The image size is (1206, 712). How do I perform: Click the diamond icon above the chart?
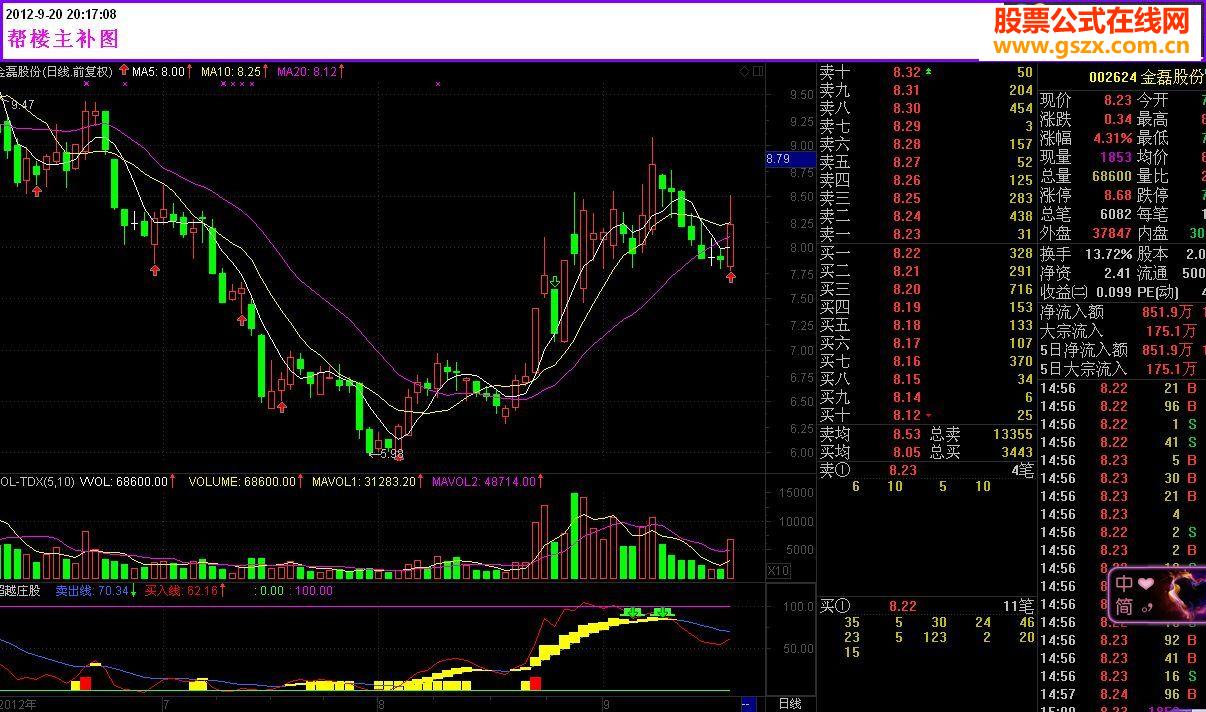click(744, 71)
